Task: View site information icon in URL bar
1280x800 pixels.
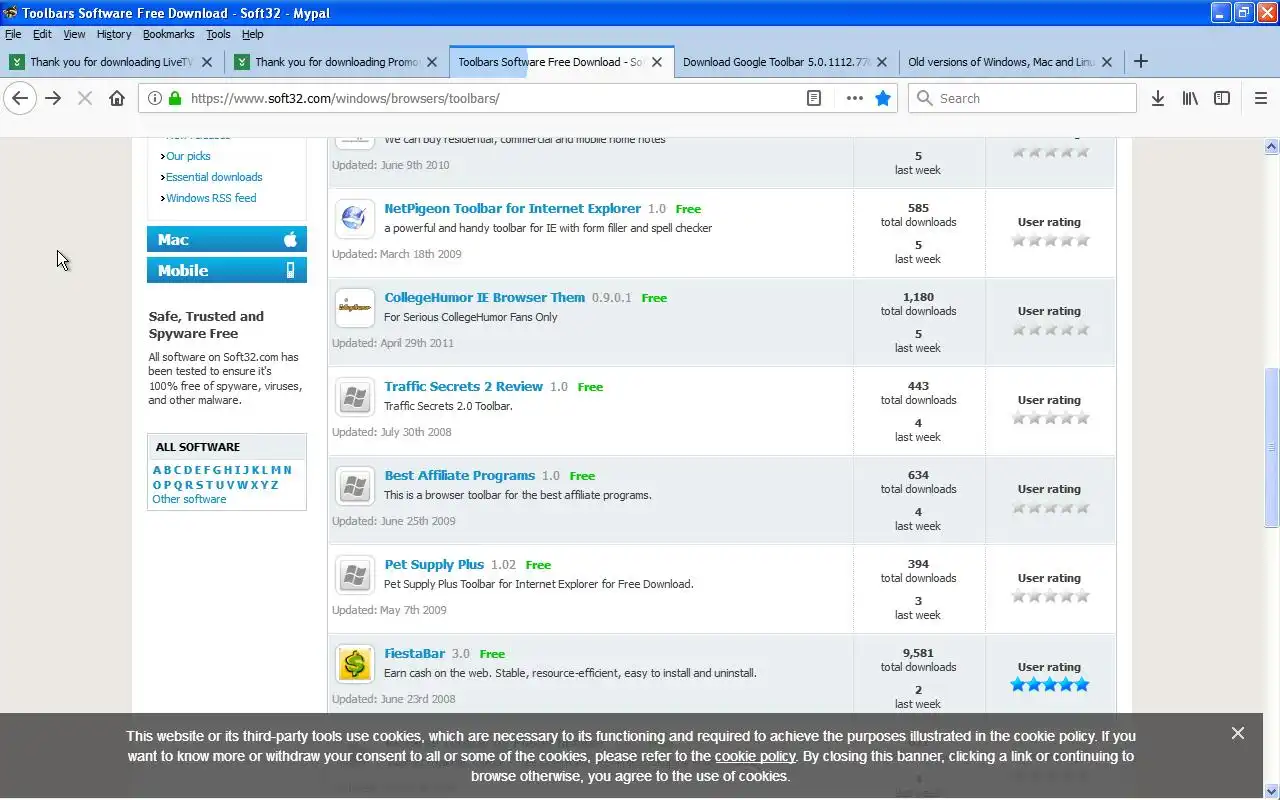Action: point(155,98)
